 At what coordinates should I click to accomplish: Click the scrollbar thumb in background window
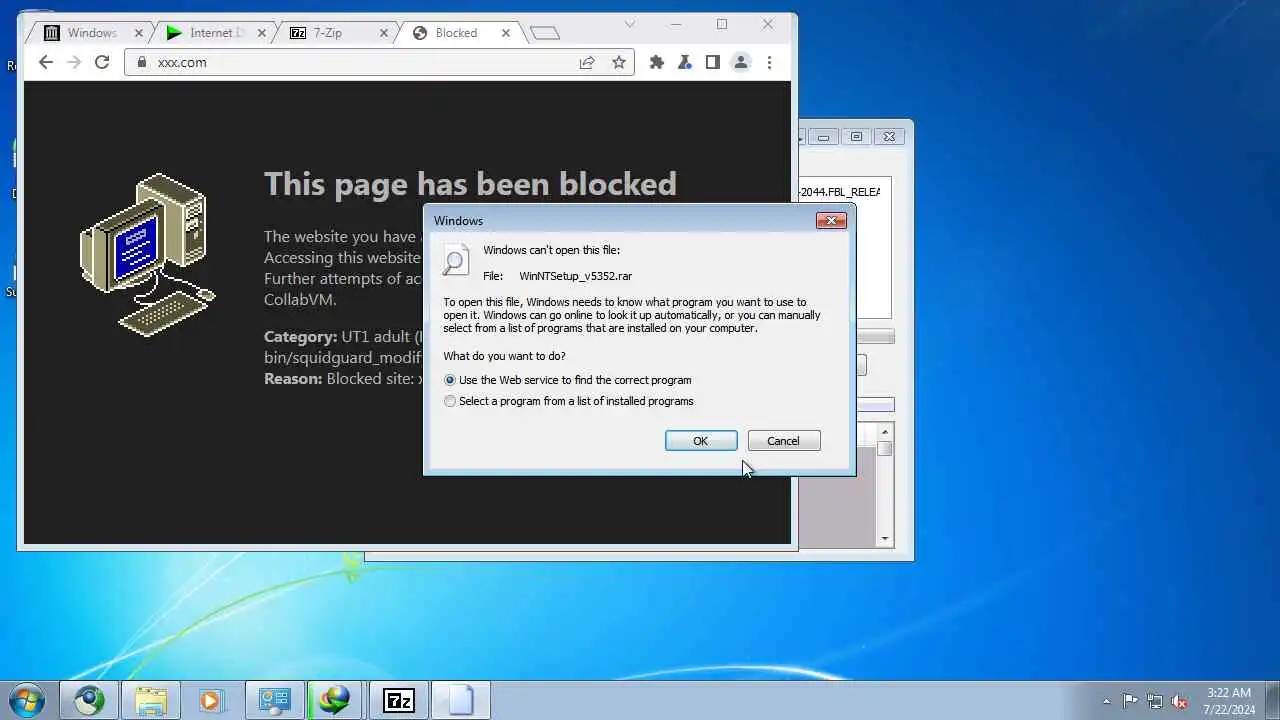coord(885,448)
